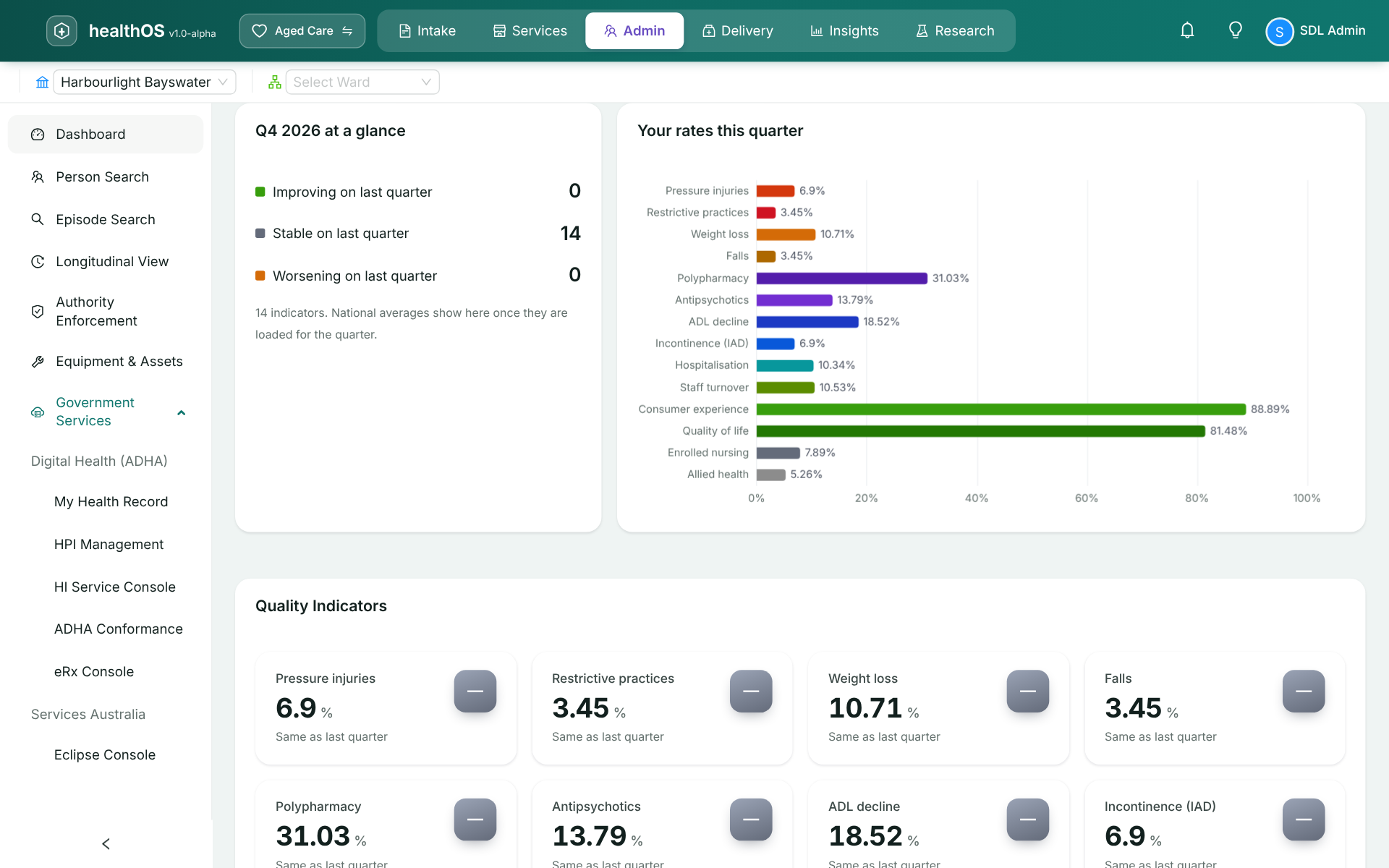Open the Eclipse Console
This screenshot has width=1389, height=868.
[x=105, y=755]
